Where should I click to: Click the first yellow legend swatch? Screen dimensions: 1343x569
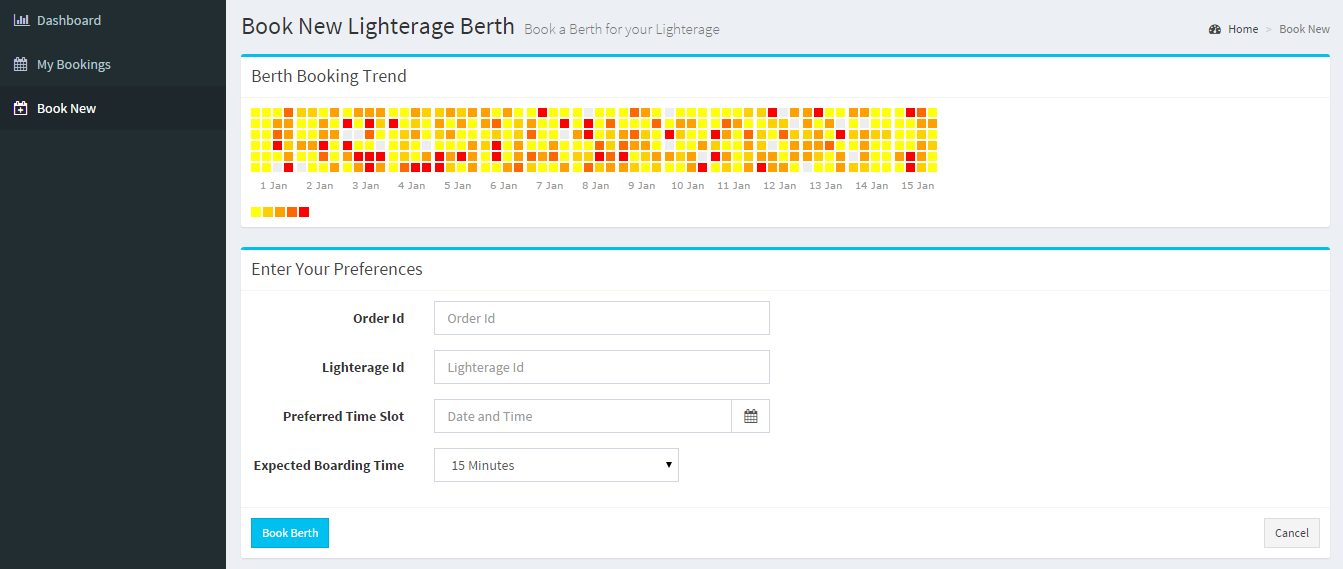tap(256, 212)
